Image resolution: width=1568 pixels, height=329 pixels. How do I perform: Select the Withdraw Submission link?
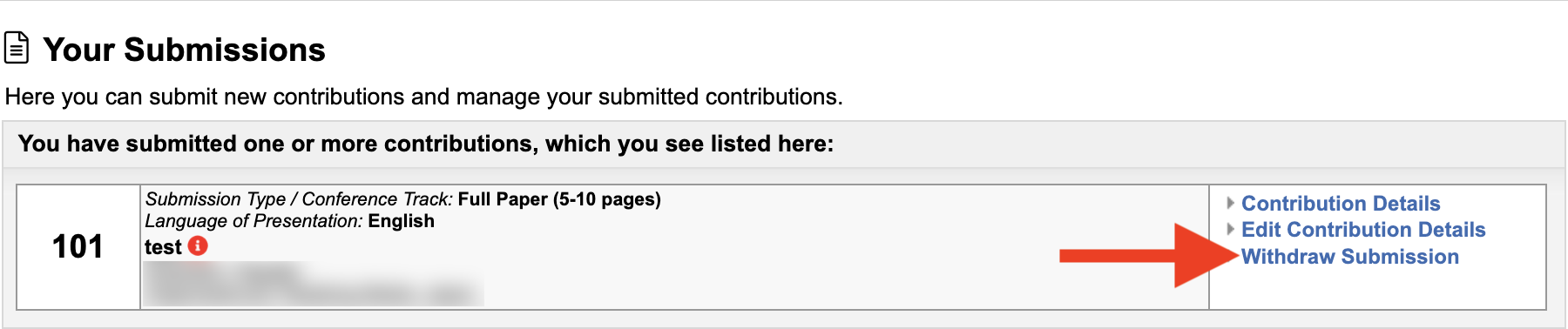[1350, 257]
